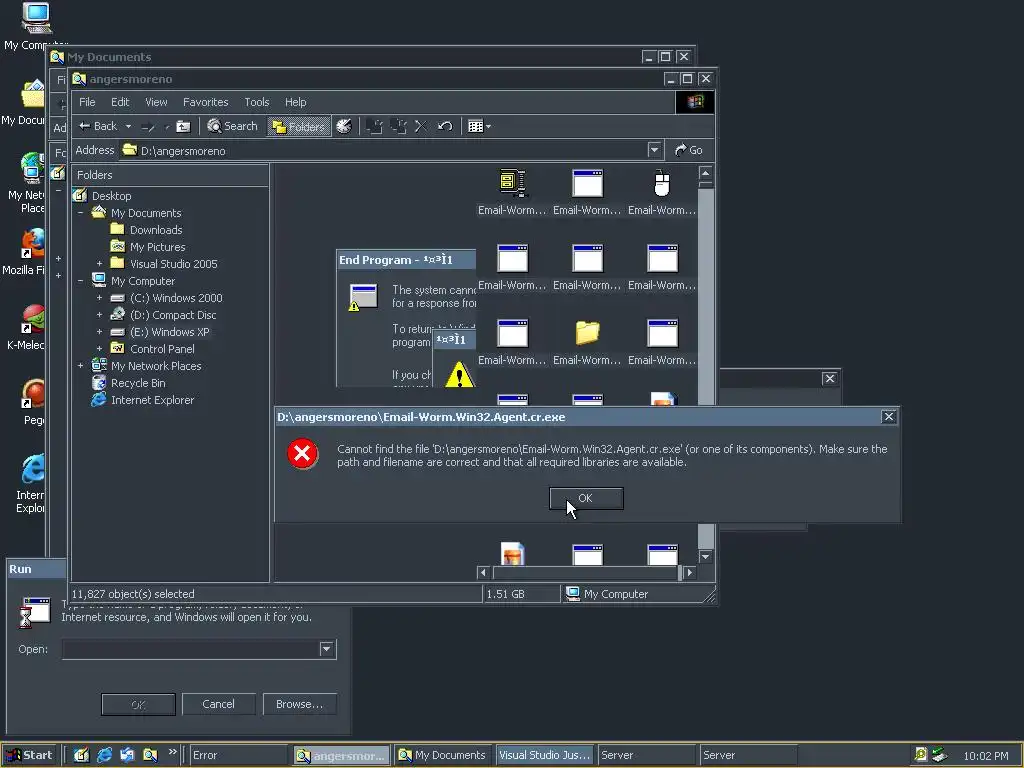
Task: Click the Delete (X) toolbar icon
Action: pos(421,126)
